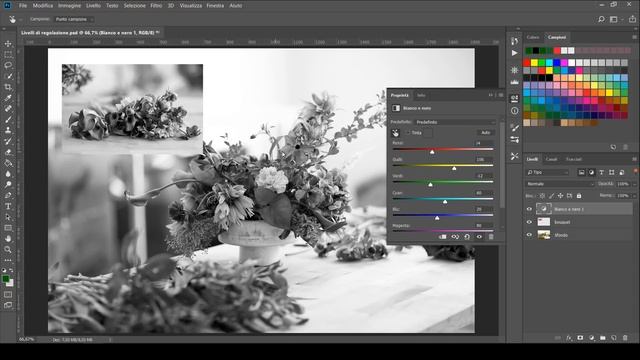Hide the middle layer with eye icon
This screenshot has height=360, width=640.
coord(529,222)
